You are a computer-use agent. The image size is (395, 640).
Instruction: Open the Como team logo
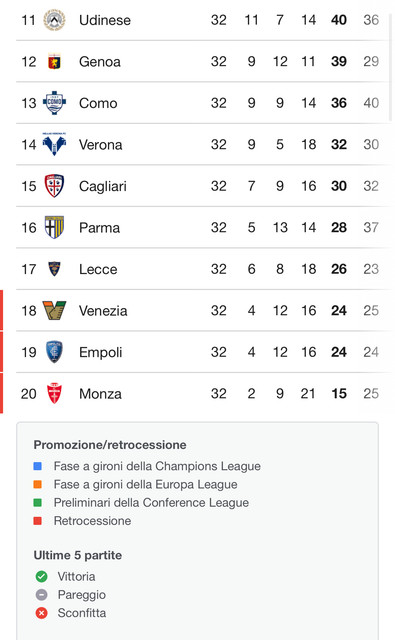tap(54, 103)
